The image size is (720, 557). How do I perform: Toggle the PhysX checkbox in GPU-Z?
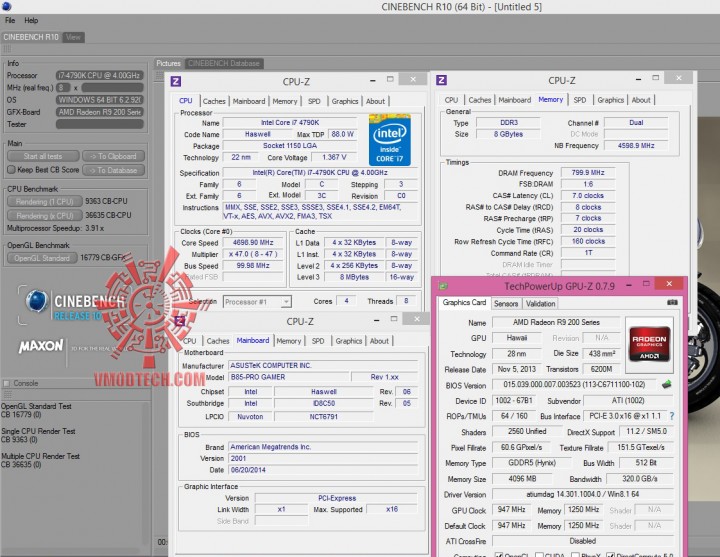point(574,555)
